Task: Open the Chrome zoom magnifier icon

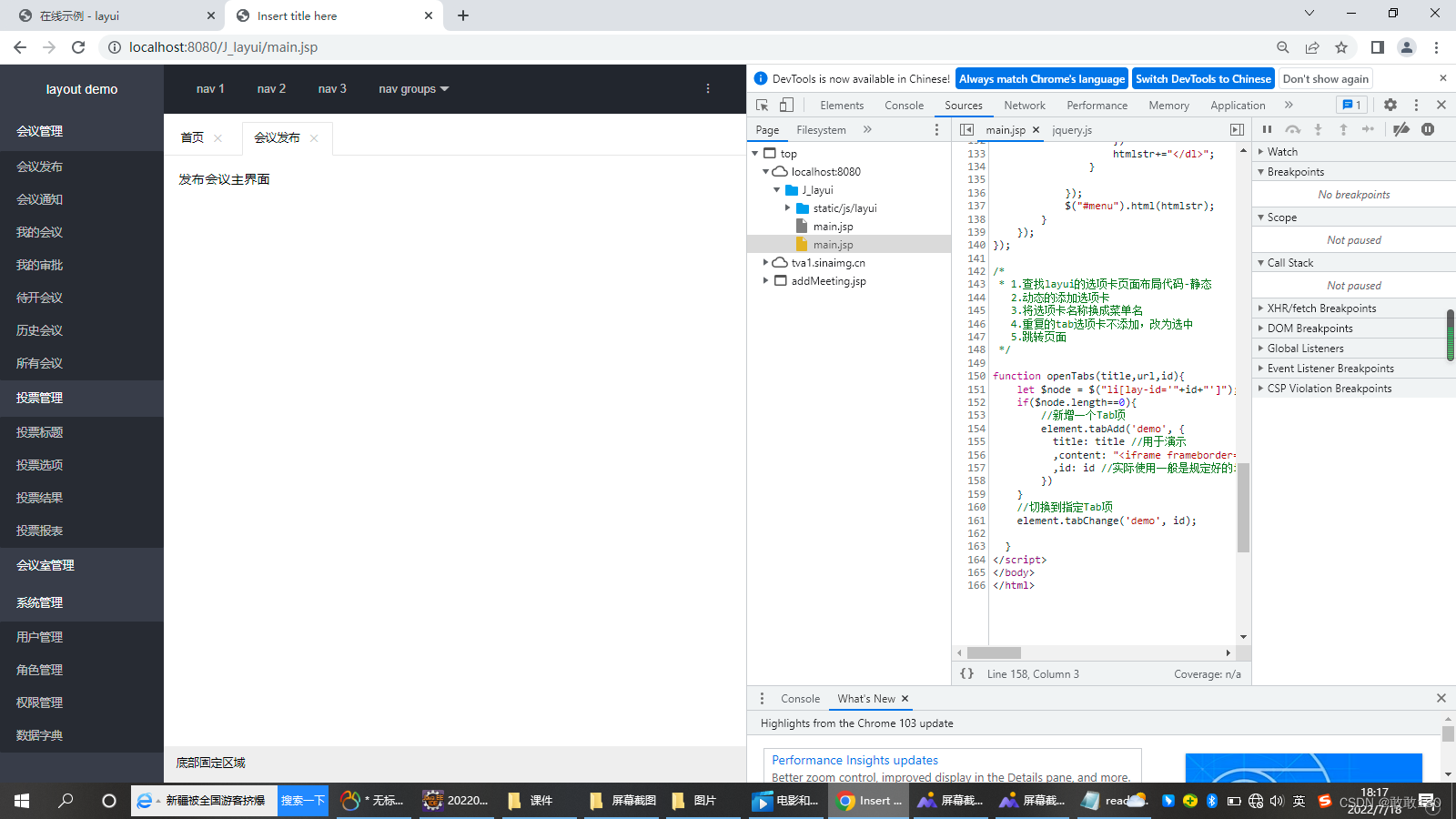Action: [x=1283, y=47]
